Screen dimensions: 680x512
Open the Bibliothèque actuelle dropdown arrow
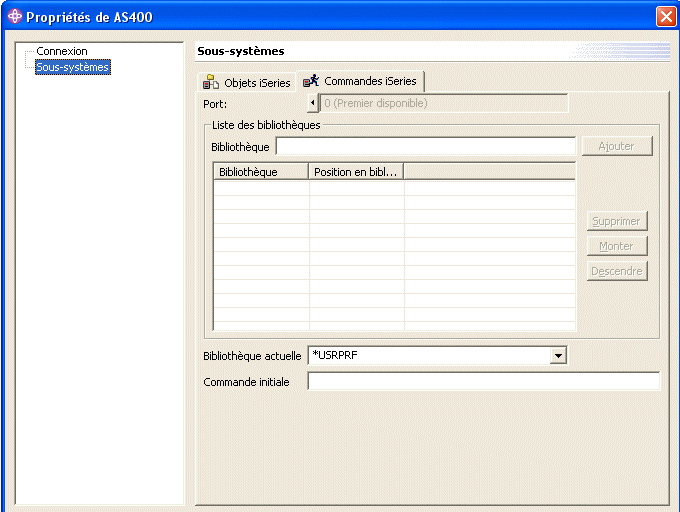pyautogui.click(x=559, y=355)
